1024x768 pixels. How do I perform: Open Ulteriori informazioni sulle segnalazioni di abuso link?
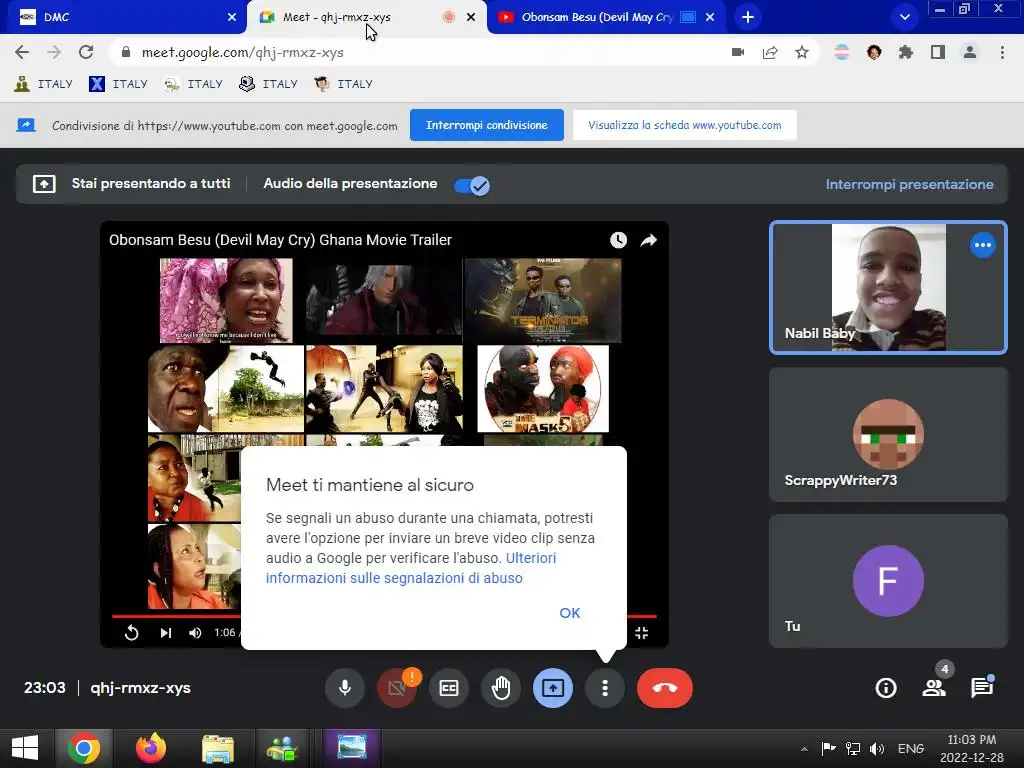click(411, 568)
